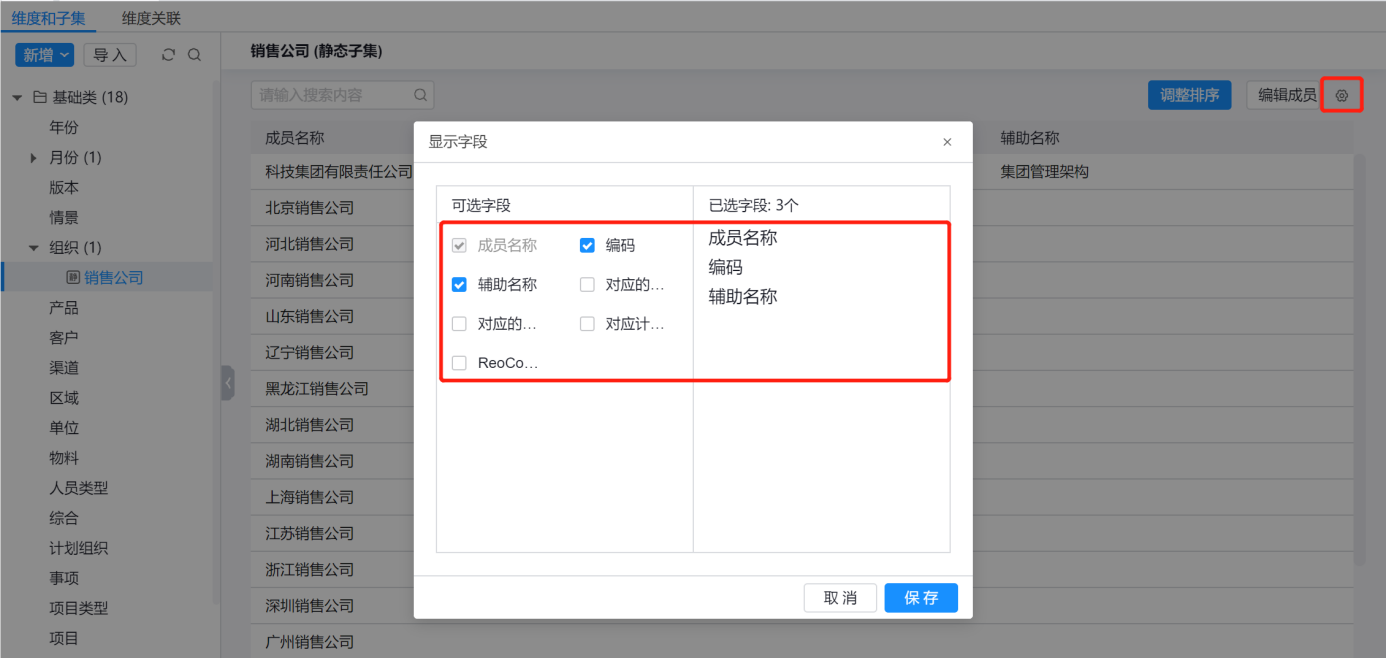Screen dimensions: 1386x658
Task: Click the search icon in left panel toolbar
Action: tap(194, 55)
